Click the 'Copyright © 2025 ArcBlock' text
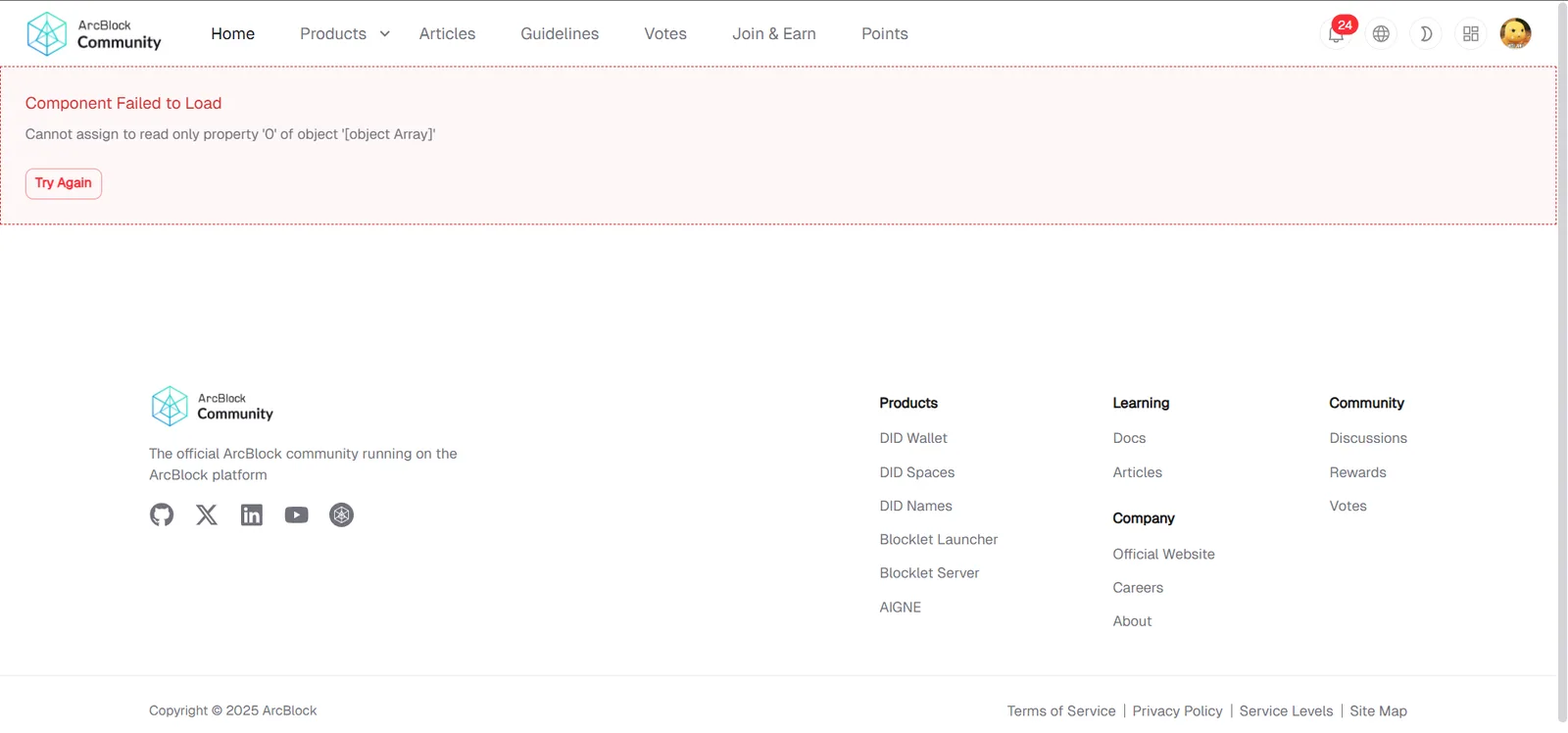 tap(233, 711)
